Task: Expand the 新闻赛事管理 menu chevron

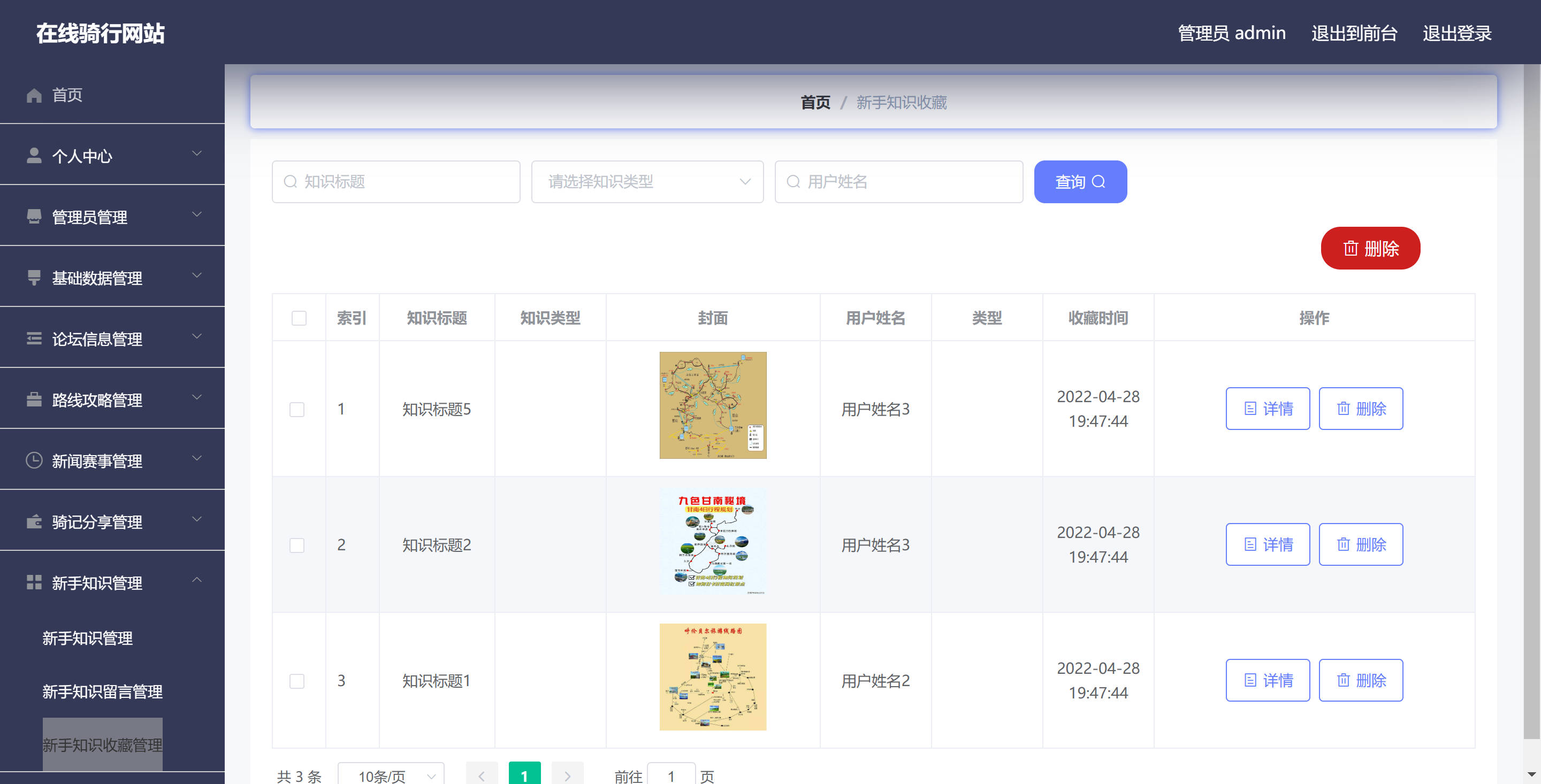Action: [x=197, y=459]
